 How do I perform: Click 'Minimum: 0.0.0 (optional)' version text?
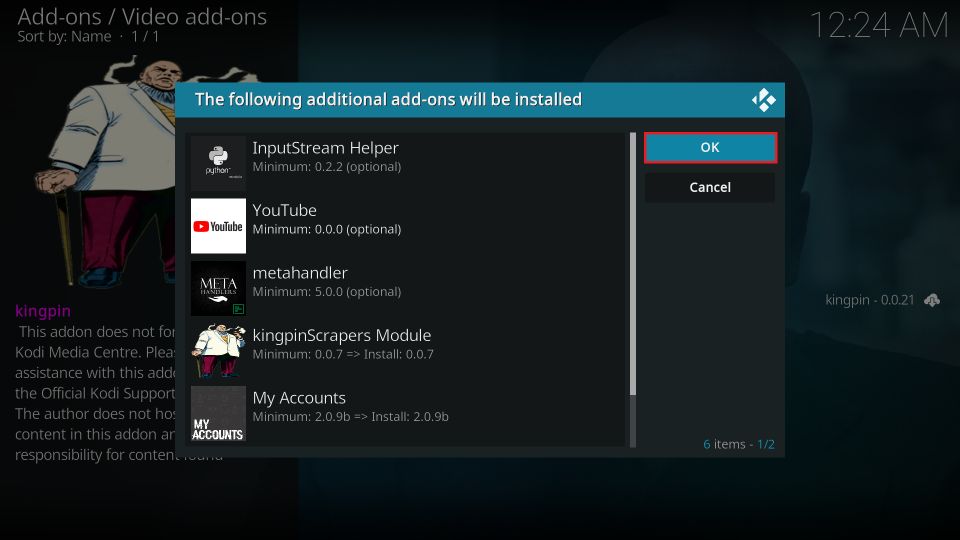click(x=327, y=229)
